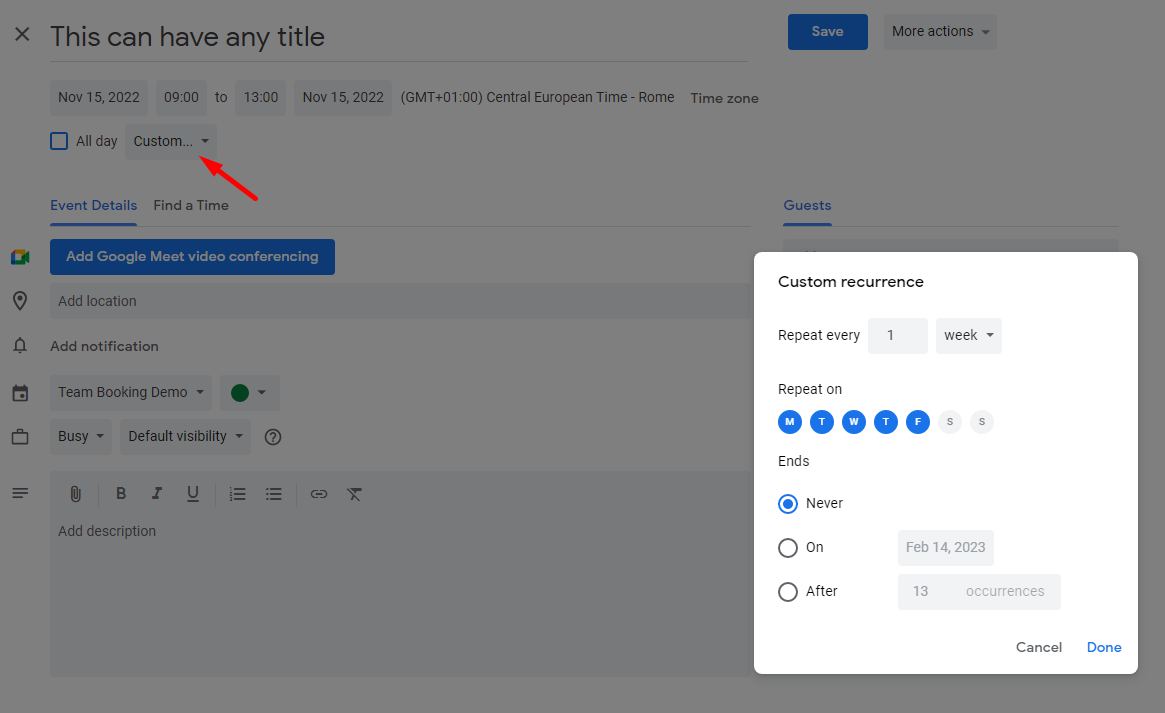
Task: Choose Ends After occurrences radio option
Action: (x=788, y=592)
